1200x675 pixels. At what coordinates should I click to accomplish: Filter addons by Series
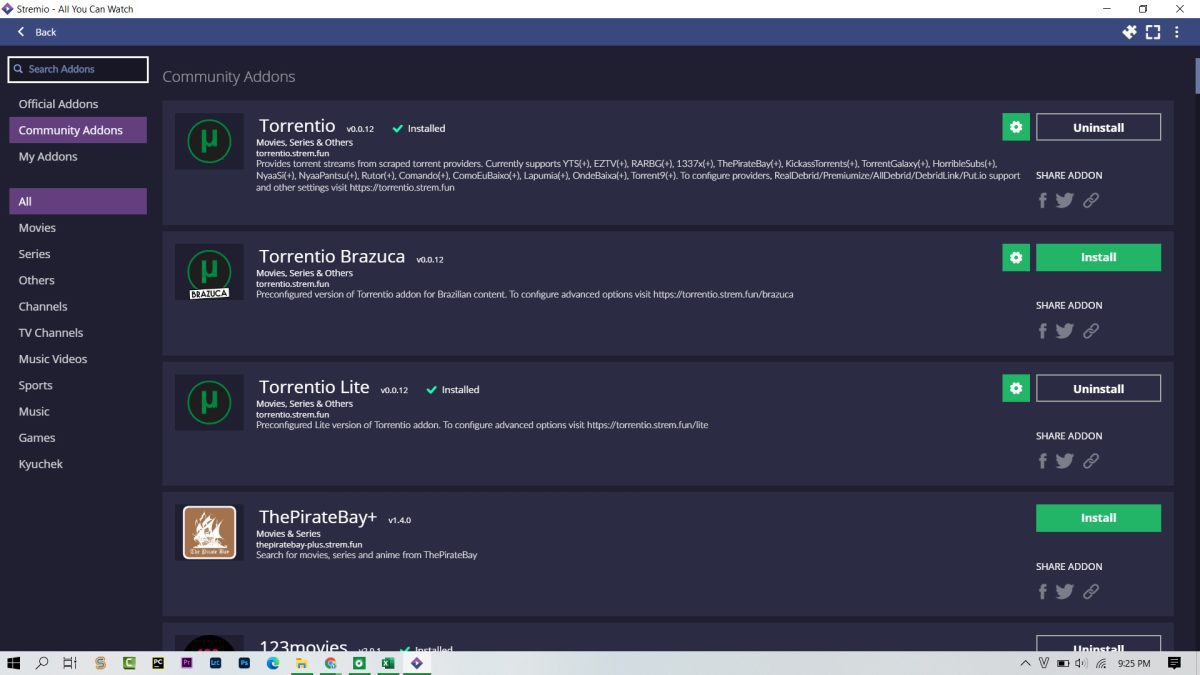point(78,254)
